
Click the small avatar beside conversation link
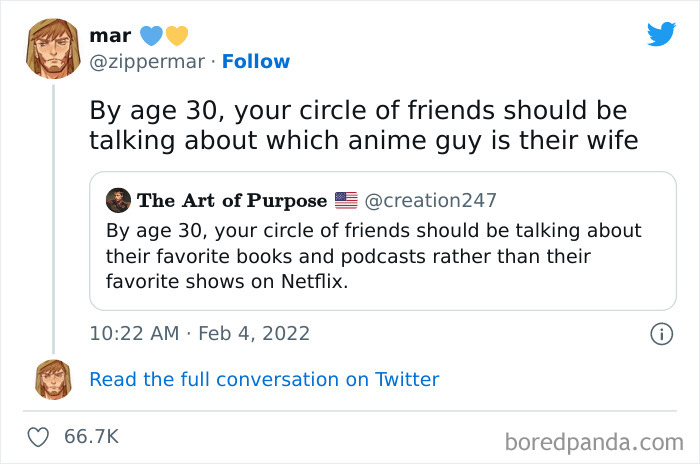(x=54, y=379)
